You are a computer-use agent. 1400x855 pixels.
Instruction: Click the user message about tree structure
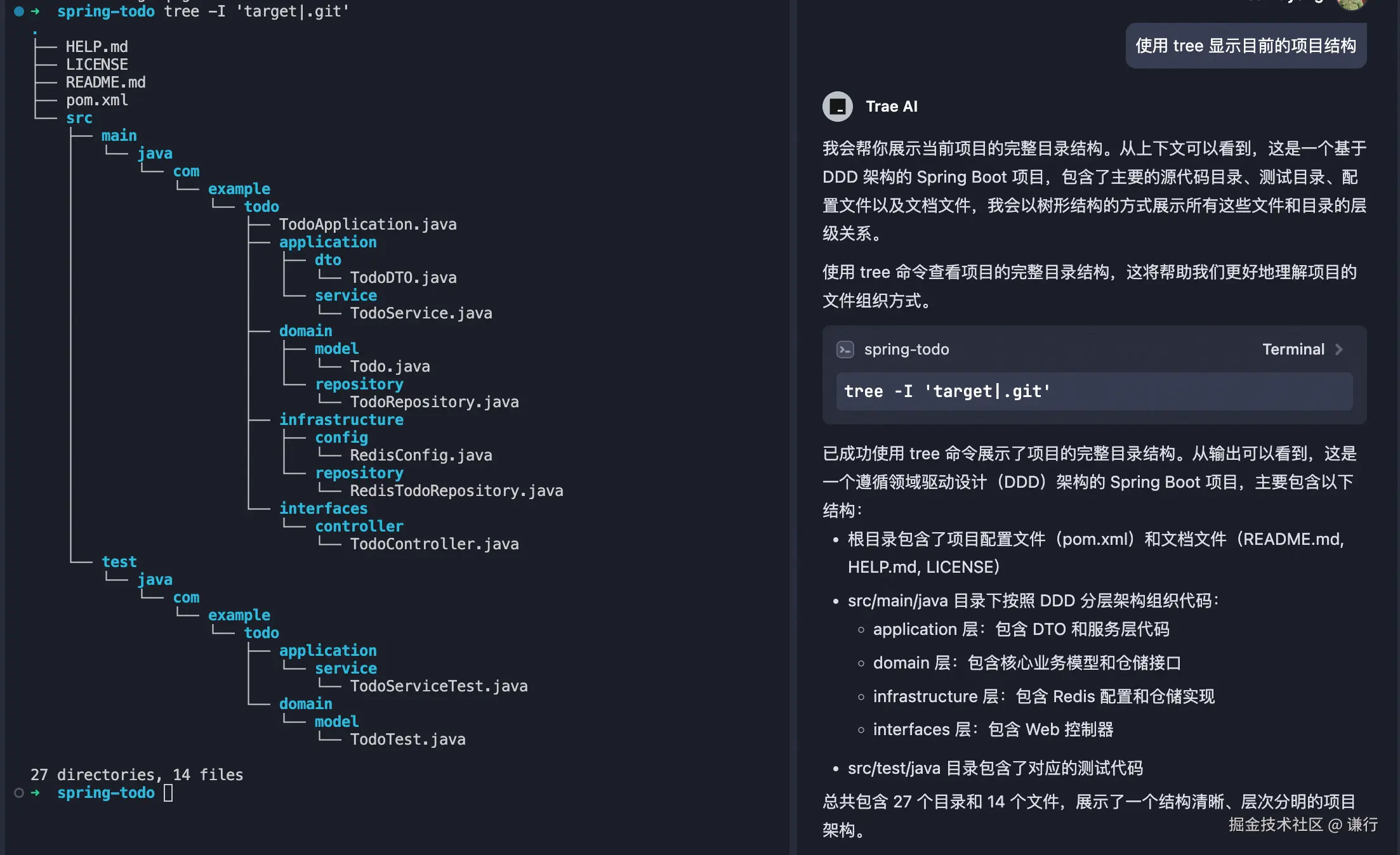pos(1245,46)
